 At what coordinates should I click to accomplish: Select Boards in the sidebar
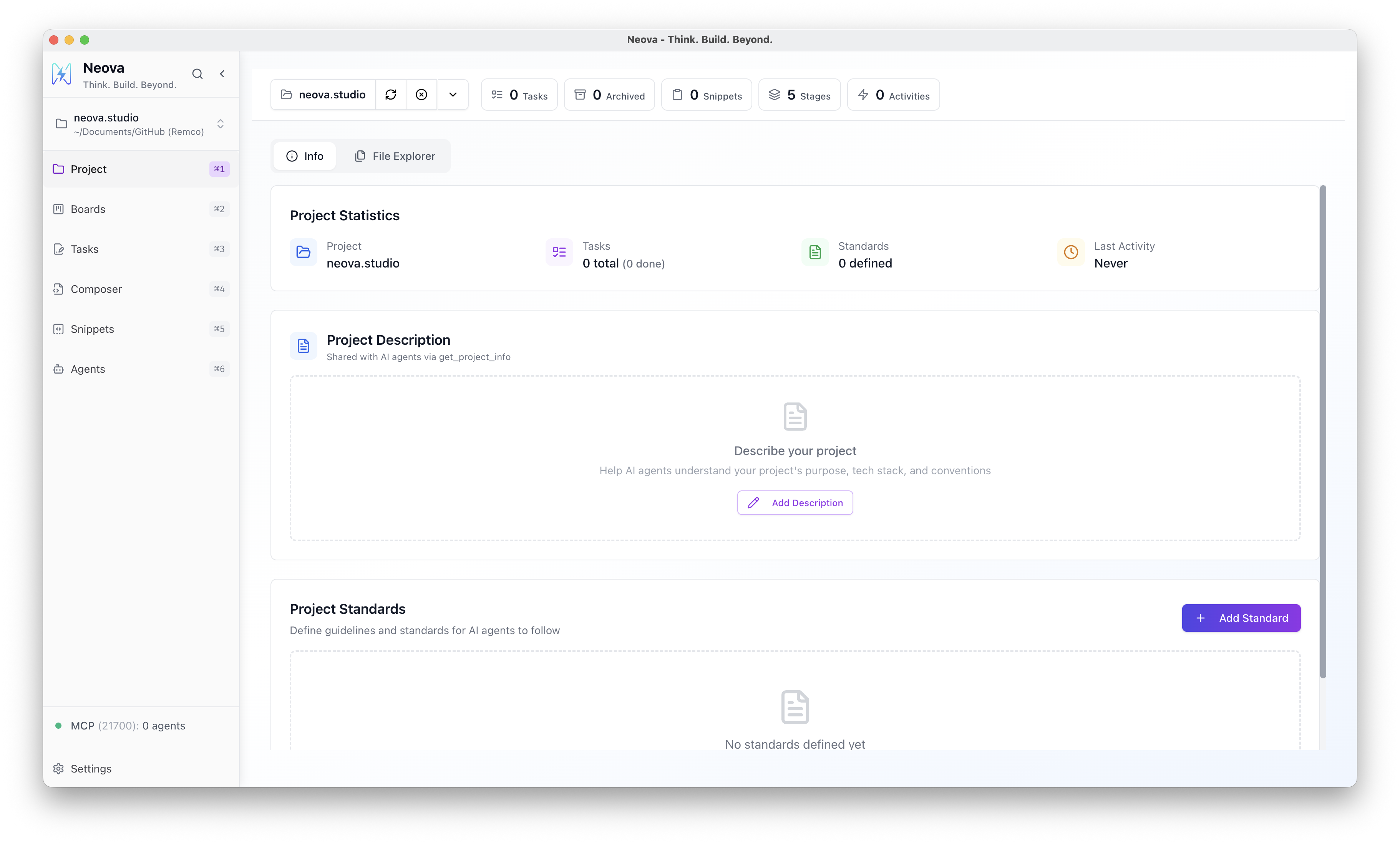tap(88, 209)
